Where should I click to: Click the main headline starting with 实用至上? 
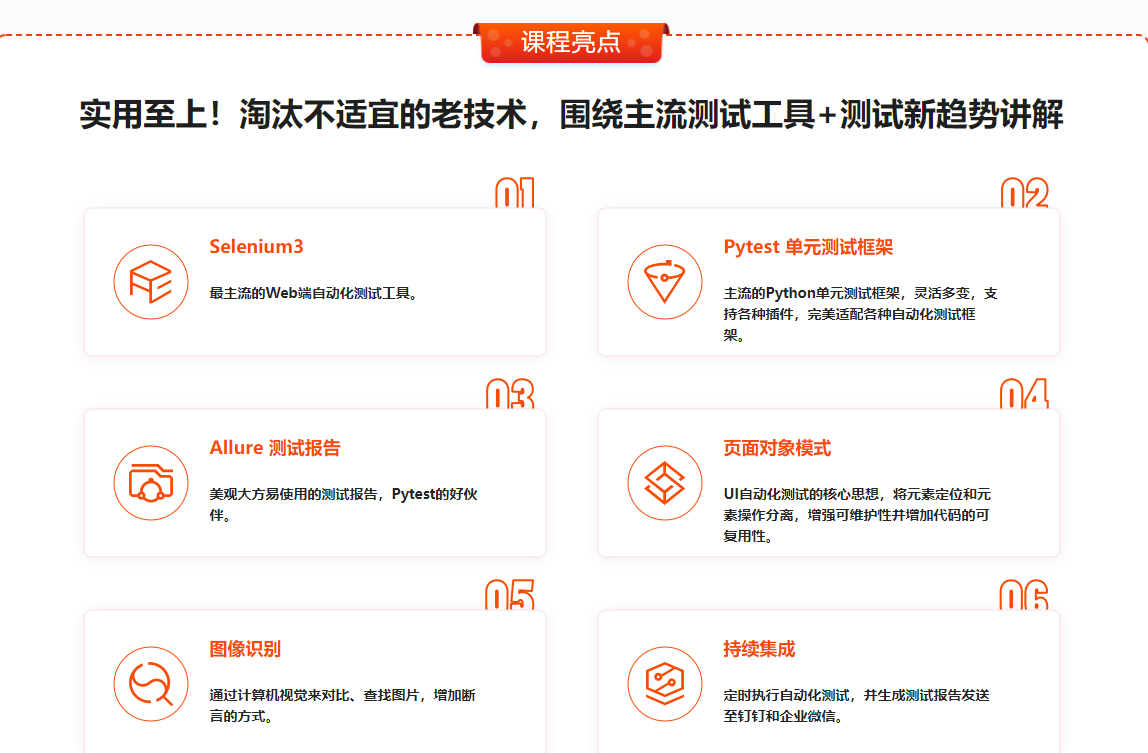tap(571, 116)
